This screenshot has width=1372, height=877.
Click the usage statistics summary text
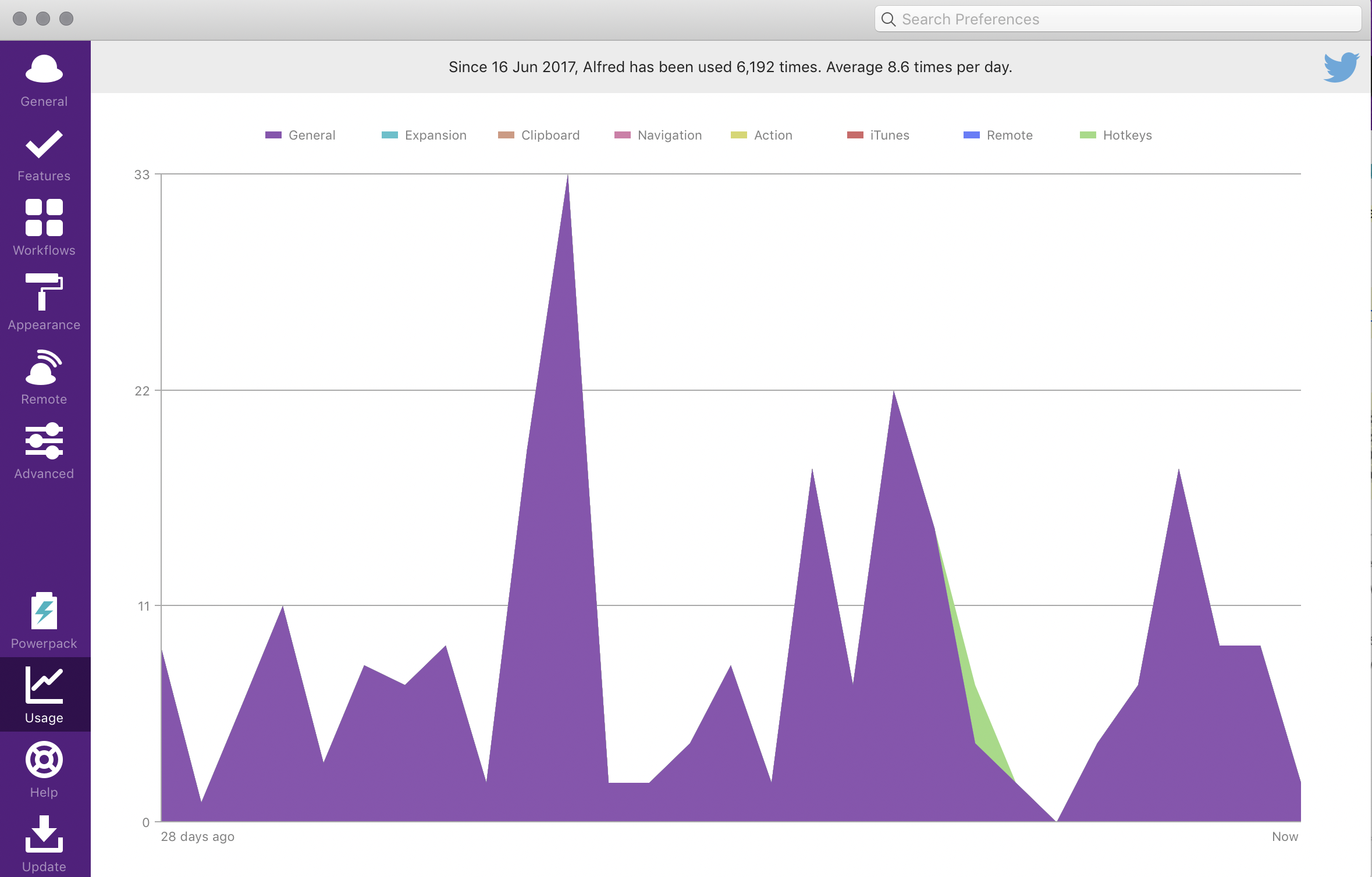(x=730, y=67)
